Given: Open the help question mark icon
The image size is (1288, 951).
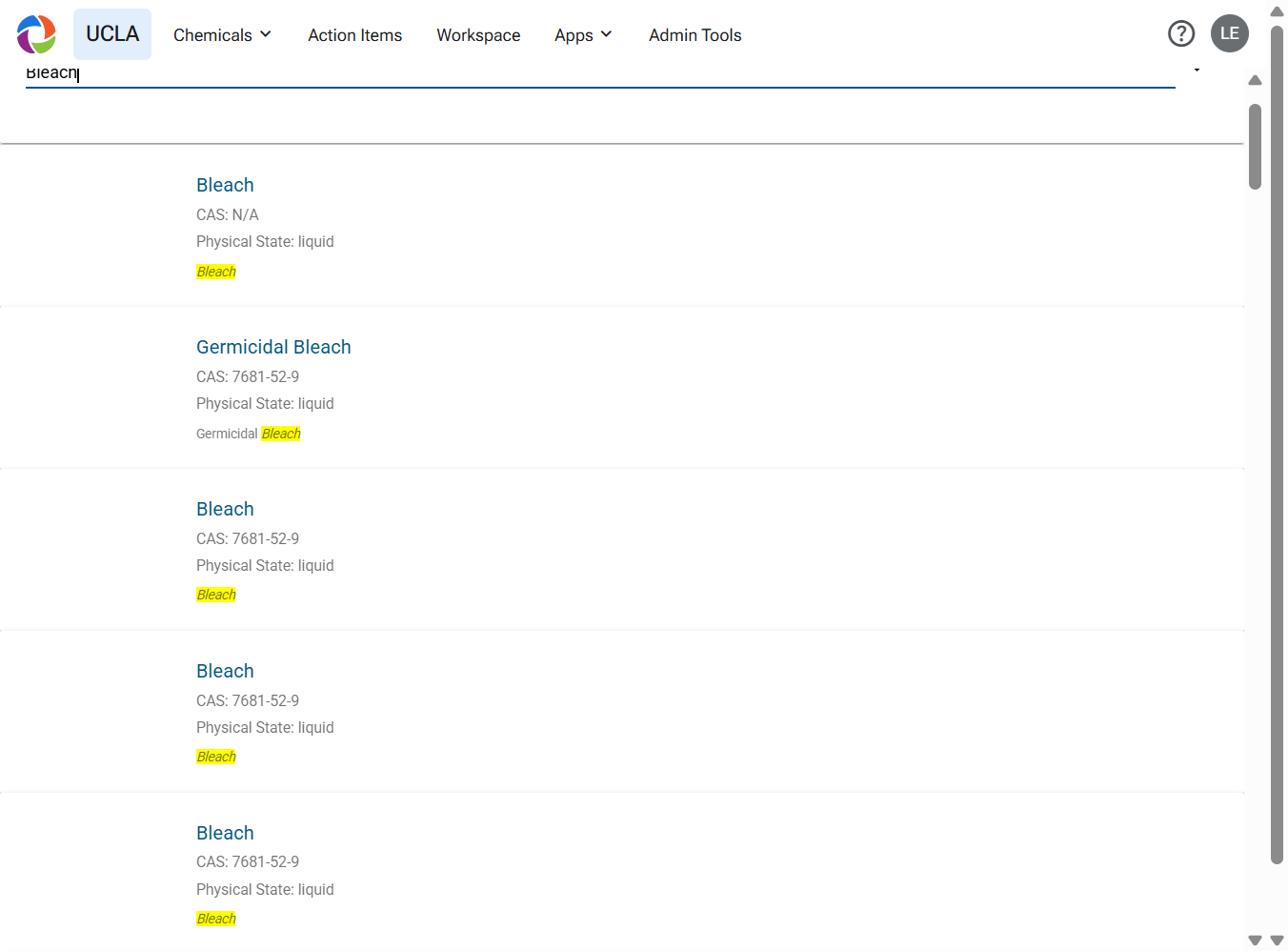Looking at the screenshot, I should coord(1181,34).
